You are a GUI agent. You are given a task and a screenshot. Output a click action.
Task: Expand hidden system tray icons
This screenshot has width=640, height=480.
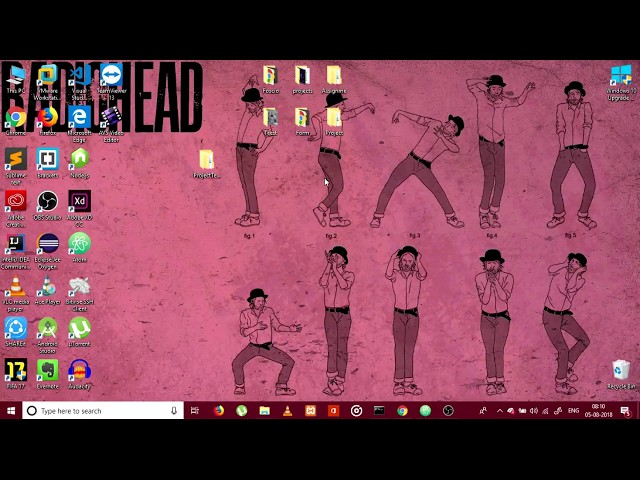pos(500,411)
